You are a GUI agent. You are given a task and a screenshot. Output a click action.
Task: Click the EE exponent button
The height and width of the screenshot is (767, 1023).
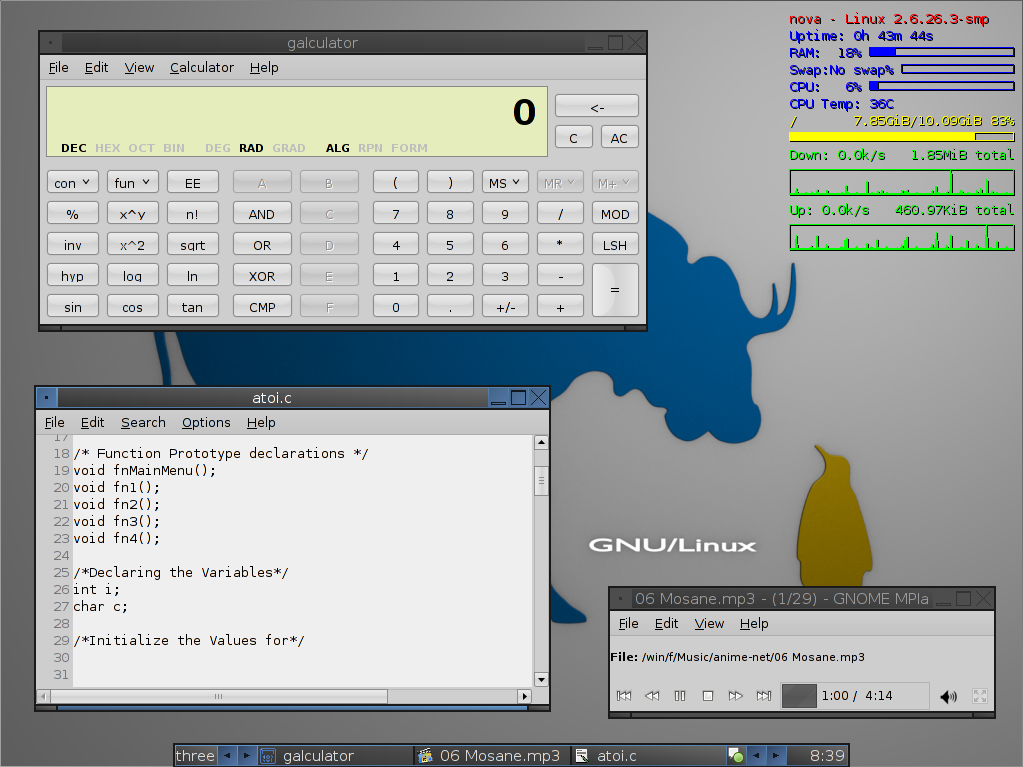point(192,183)
